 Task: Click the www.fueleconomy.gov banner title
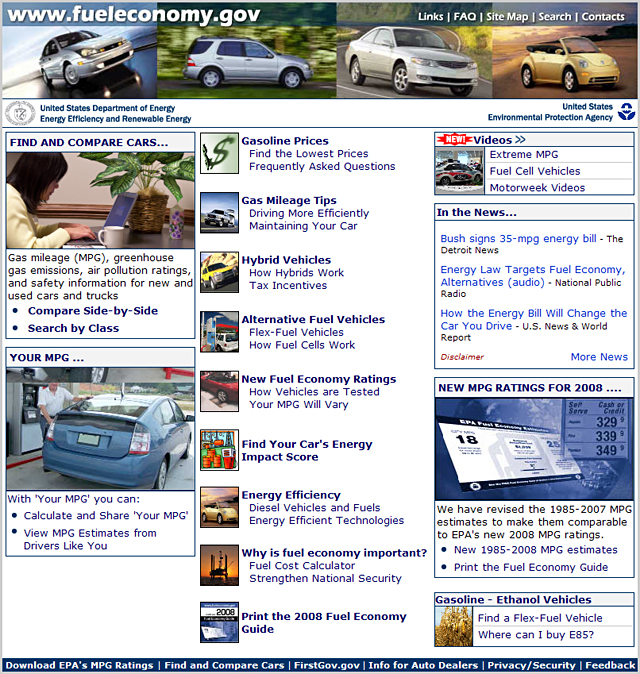134,15
